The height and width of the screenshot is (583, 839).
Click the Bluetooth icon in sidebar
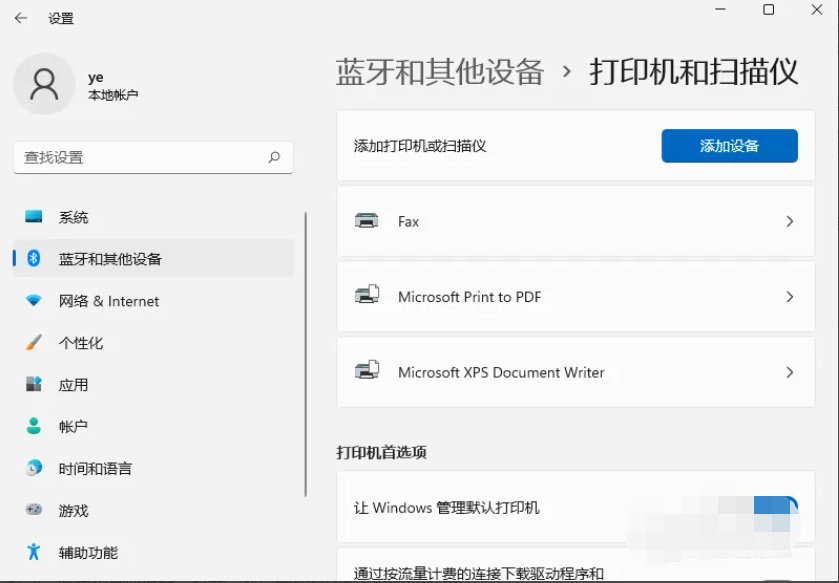(x=34, y=259)
